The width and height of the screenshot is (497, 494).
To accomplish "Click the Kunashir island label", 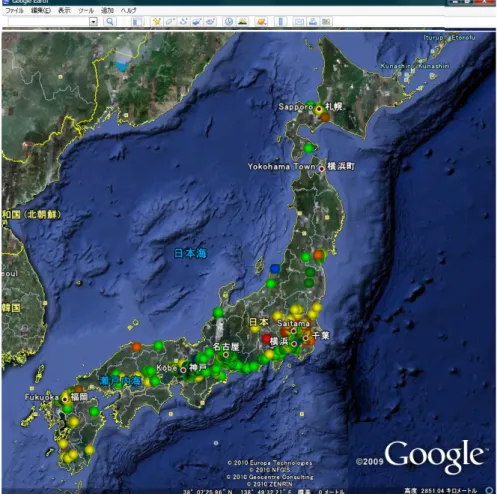I will [x=415, y=66].
